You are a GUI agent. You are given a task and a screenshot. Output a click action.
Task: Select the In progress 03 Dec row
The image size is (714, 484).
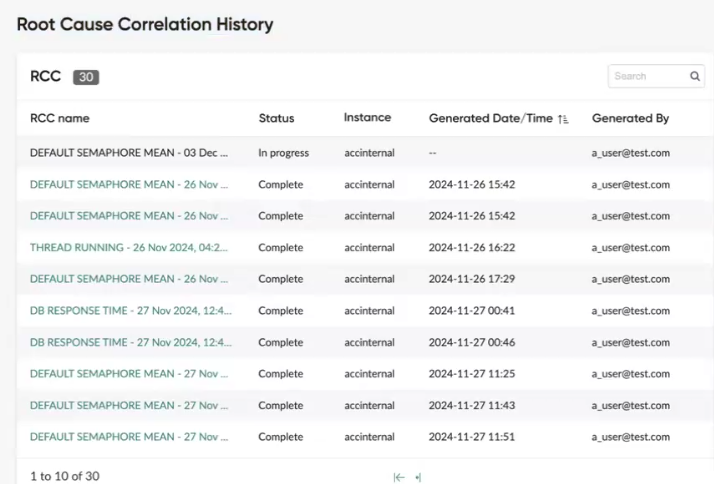pyautogui.click(x=365, y=153)
